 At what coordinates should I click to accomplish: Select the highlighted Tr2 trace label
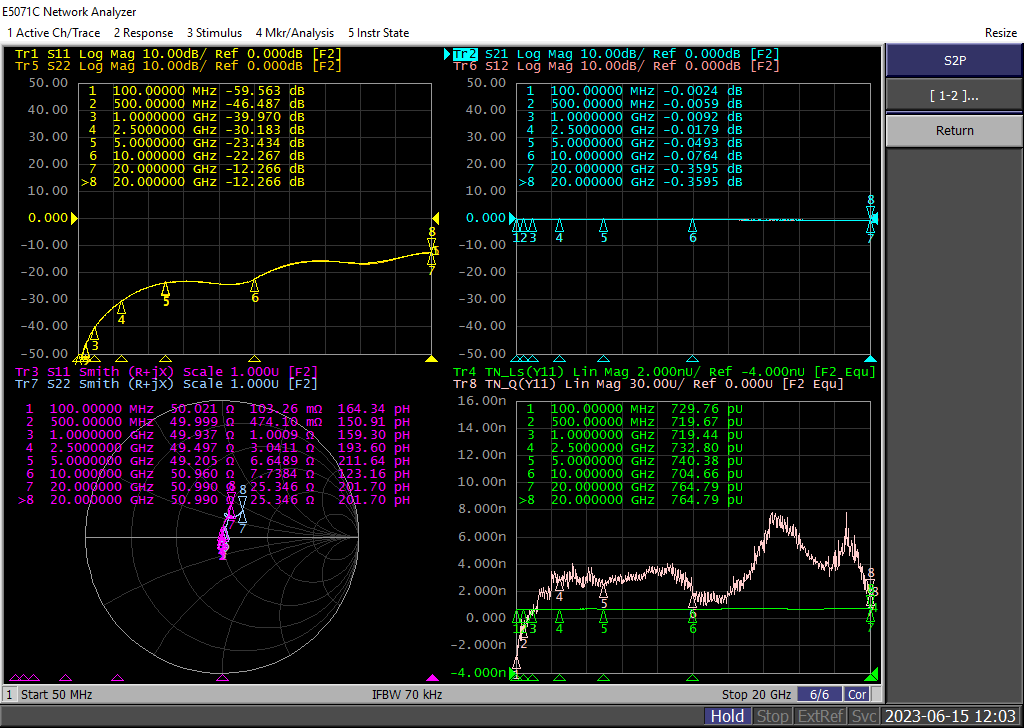click(x=465, y=54)
